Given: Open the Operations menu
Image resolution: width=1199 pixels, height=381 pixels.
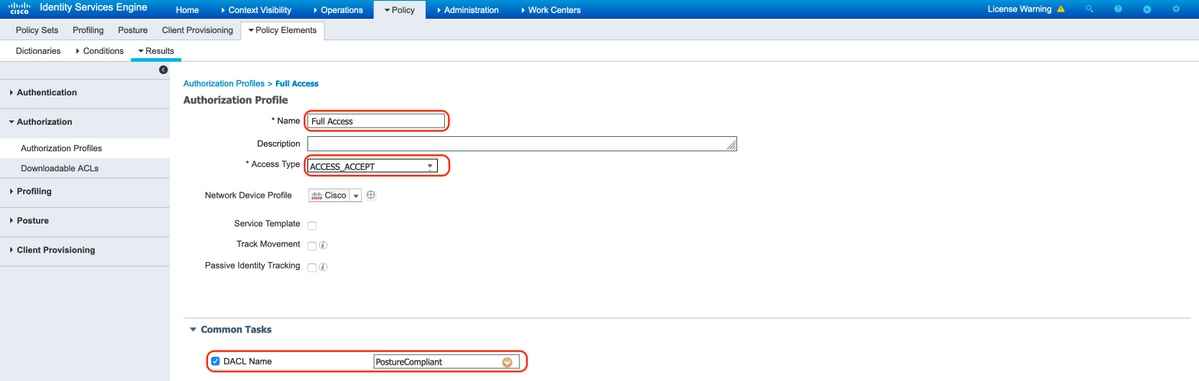Looking at the screenshot, I should [x=337, y=10].
